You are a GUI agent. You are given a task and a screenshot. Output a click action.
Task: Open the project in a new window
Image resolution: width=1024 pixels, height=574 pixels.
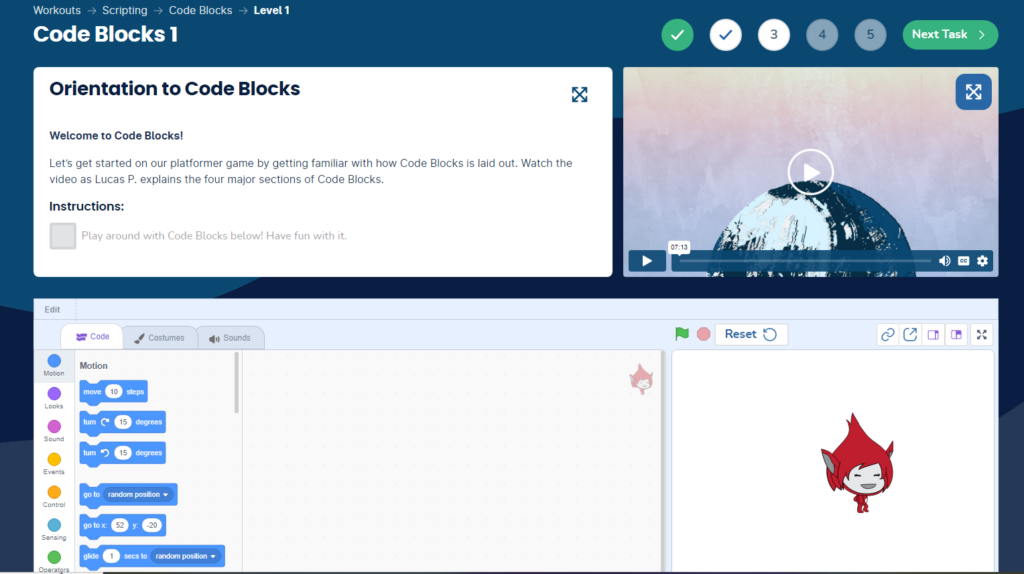coord(910,335)
